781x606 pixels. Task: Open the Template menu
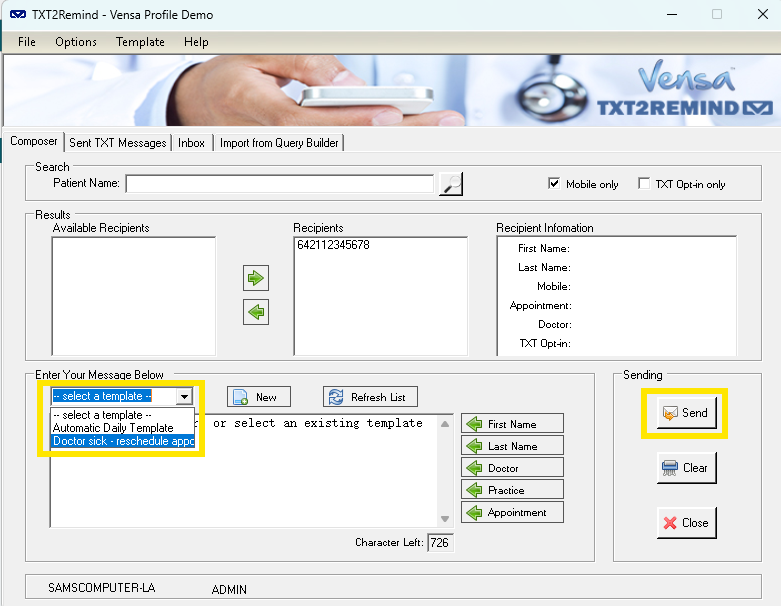click(x=140, y=42)
